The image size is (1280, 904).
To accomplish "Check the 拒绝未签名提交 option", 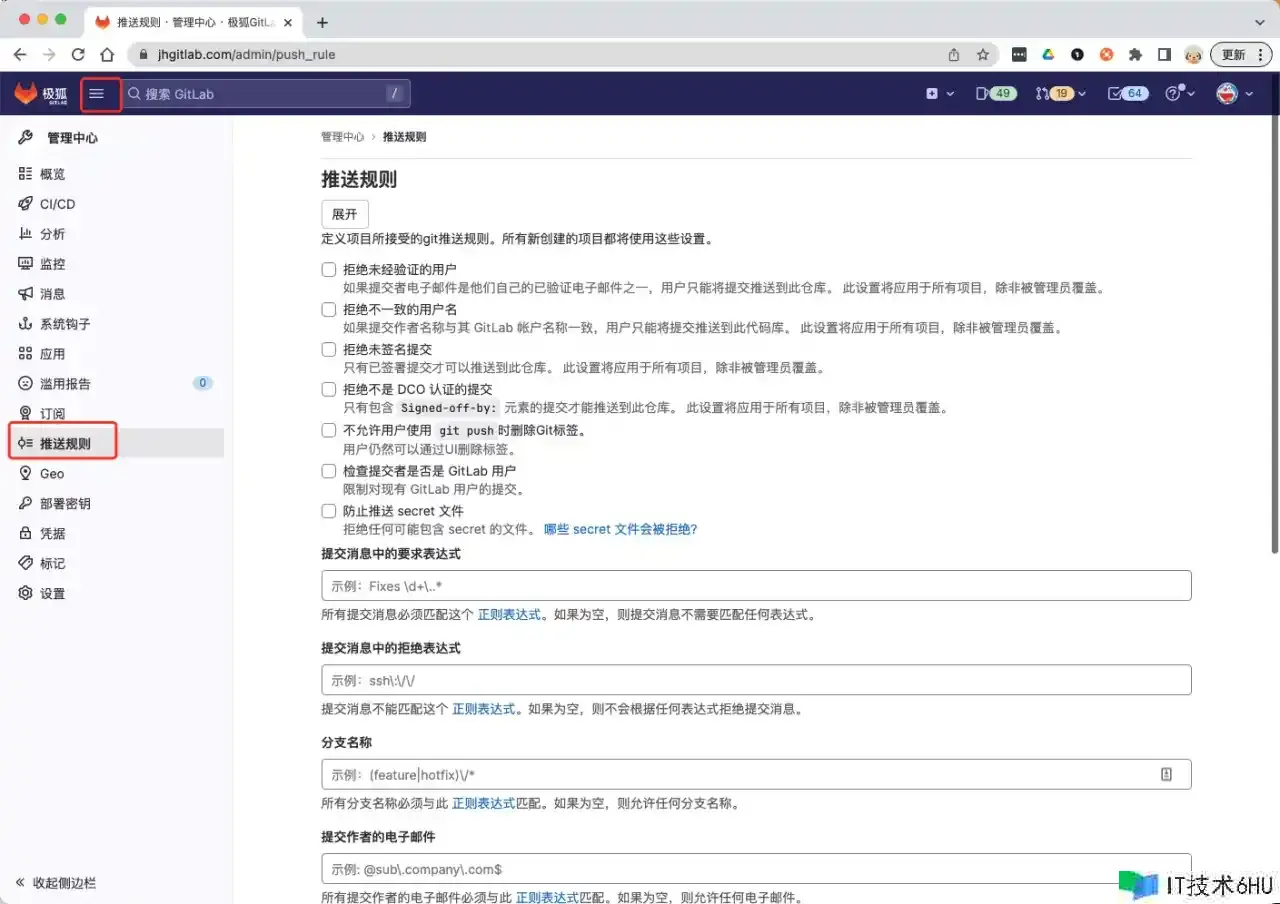I will click(x=329, y=350).
